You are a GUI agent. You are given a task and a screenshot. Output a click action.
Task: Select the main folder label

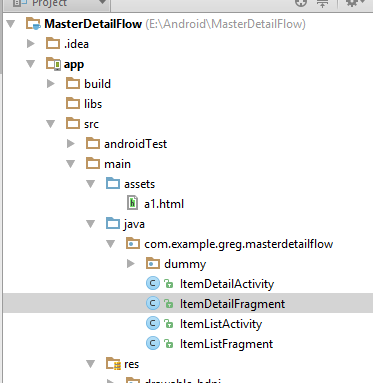coord(117,164)
